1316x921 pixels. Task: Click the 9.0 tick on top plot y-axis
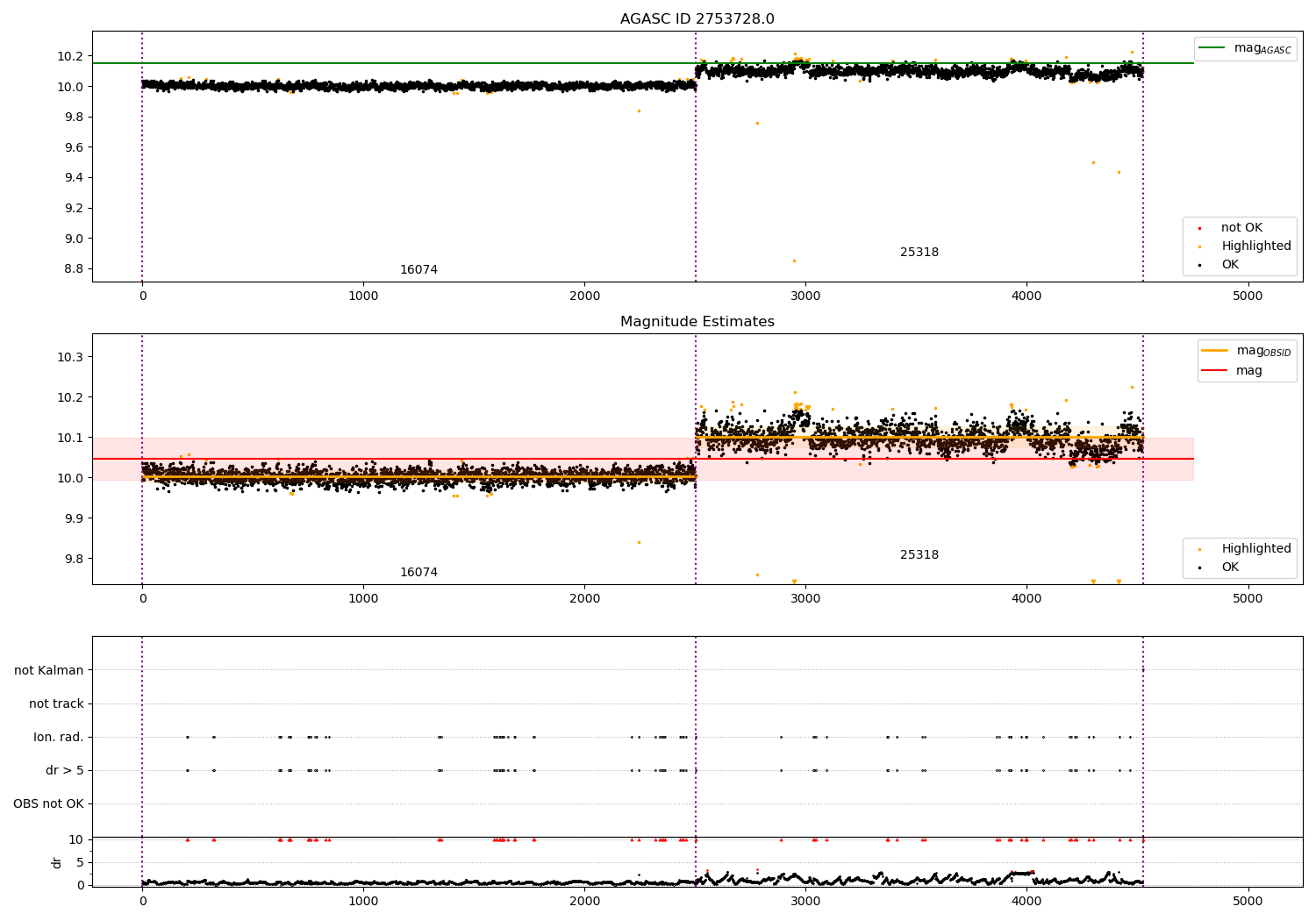click(x=74, y=239)
